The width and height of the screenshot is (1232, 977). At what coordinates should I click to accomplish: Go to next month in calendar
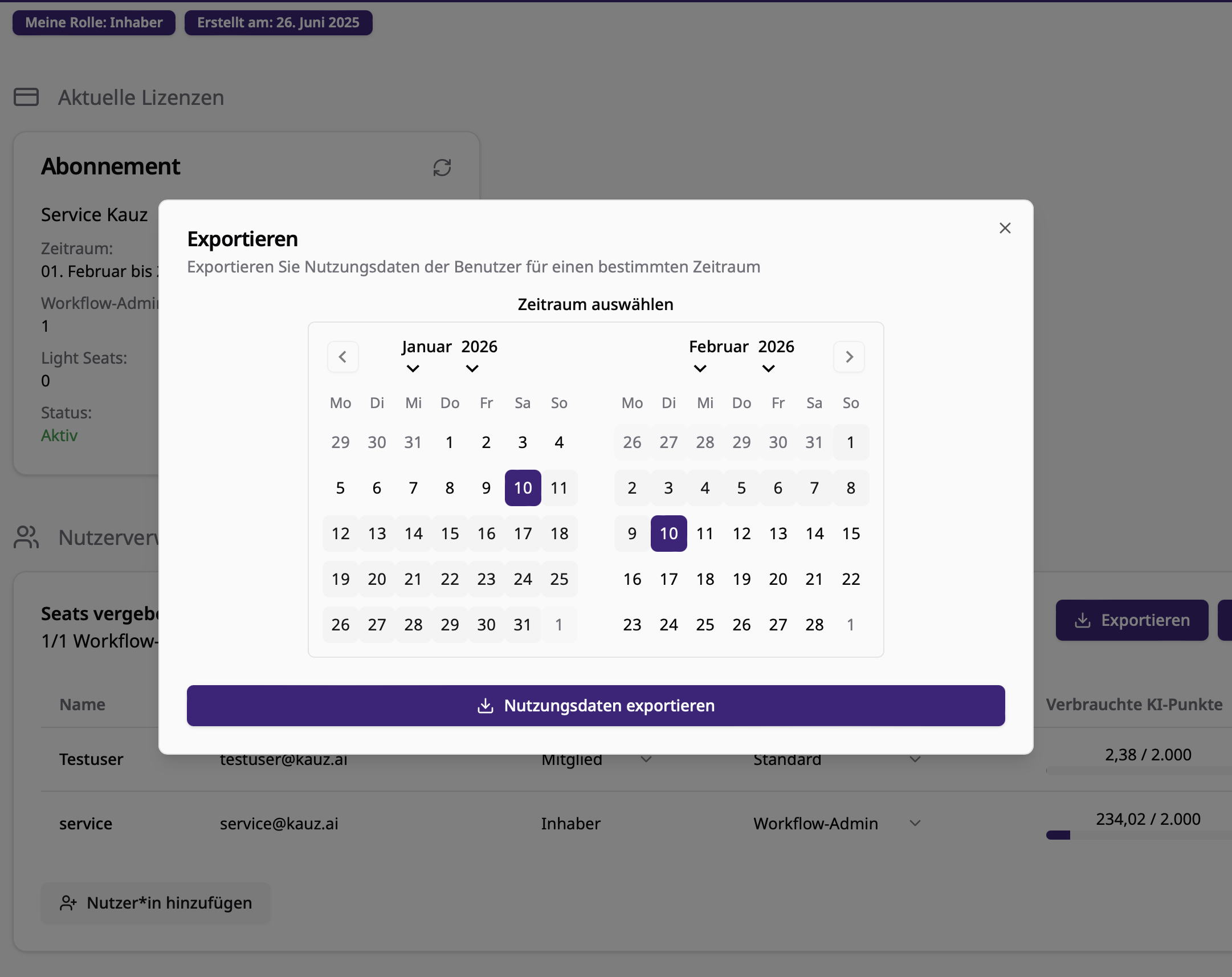[848, 357]
